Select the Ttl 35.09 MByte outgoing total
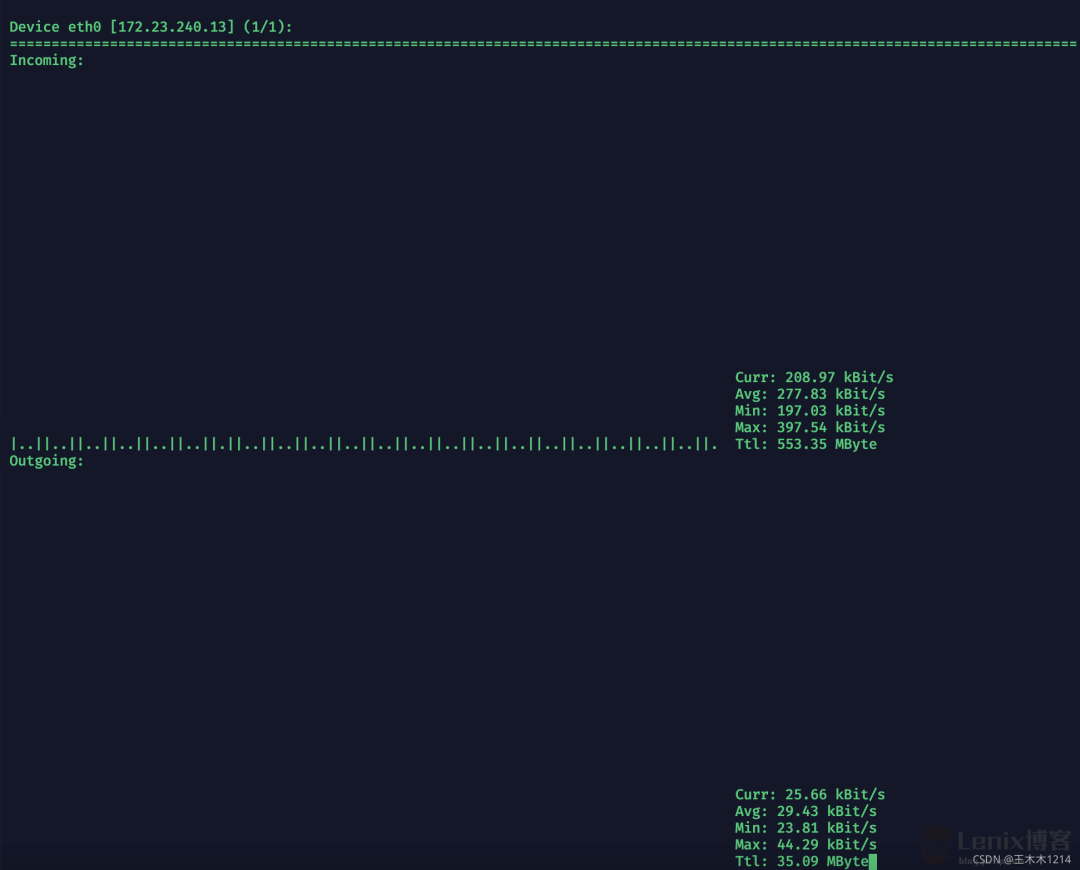This screenshot has width=1080, height=870. click(802, 861)
